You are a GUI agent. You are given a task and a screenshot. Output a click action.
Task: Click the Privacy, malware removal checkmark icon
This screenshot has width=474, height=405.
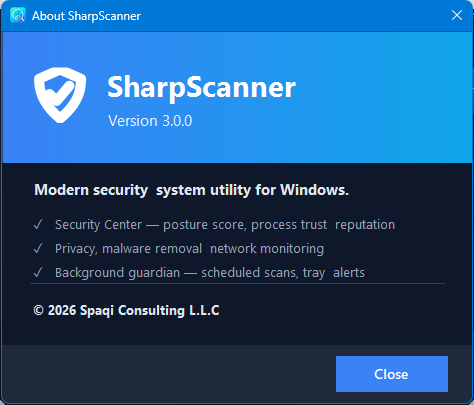pos(38,248)
